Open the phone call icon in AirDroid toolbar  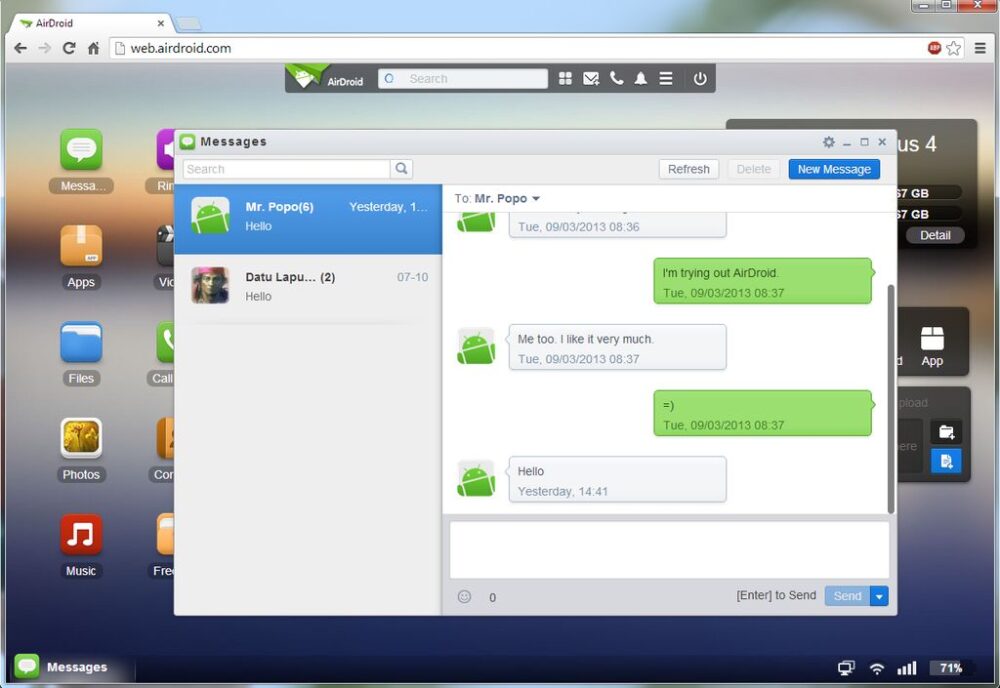click(617, 78)
